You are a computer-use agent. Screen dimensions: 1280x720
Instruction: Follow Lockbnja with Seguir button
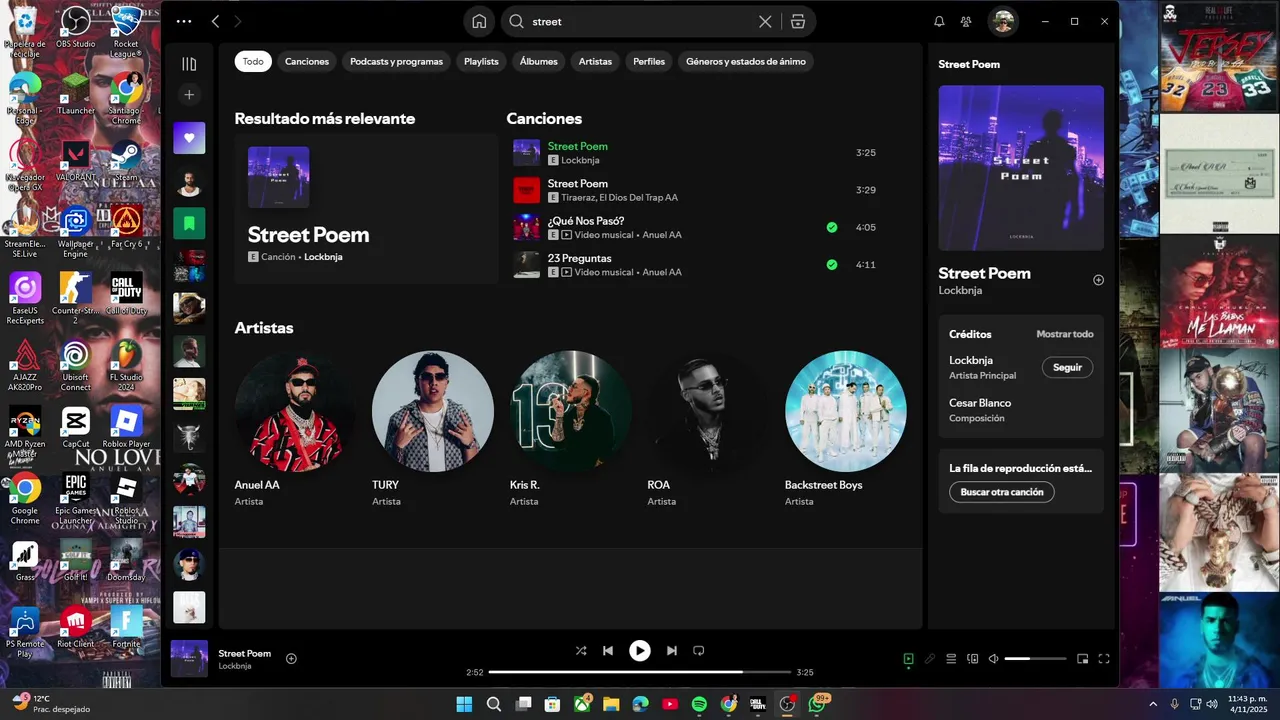[1067, 367]
